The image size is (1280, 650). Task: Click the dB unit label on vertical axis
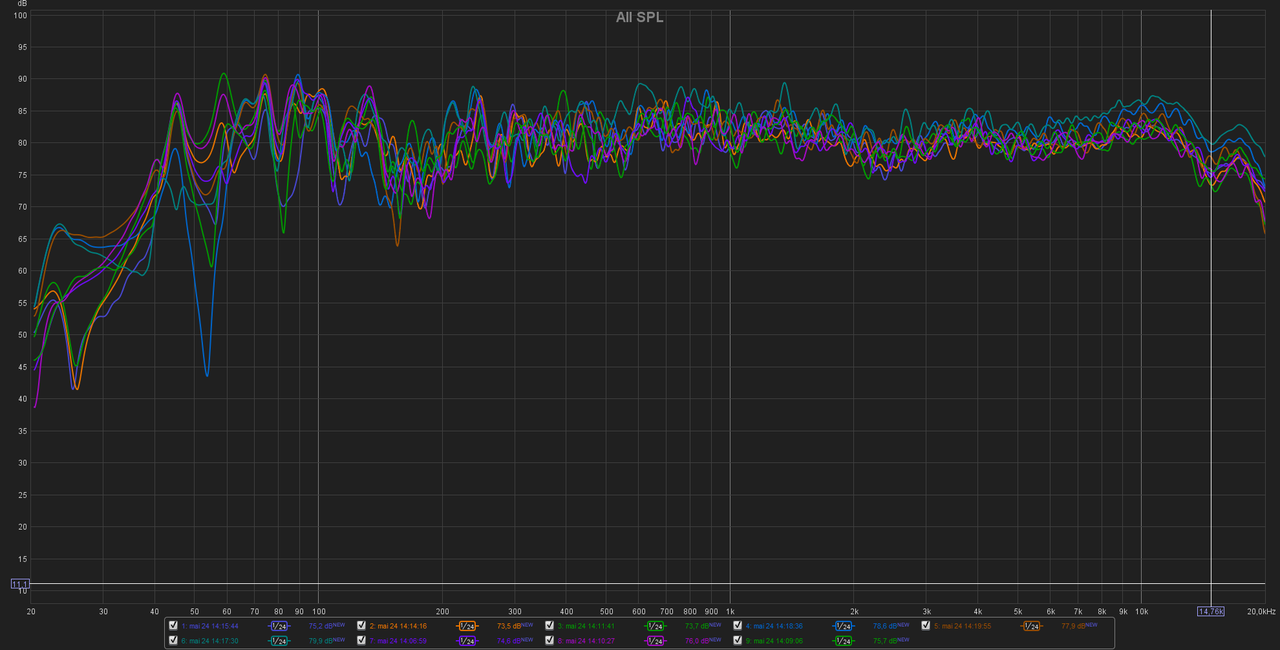(23, 5)
